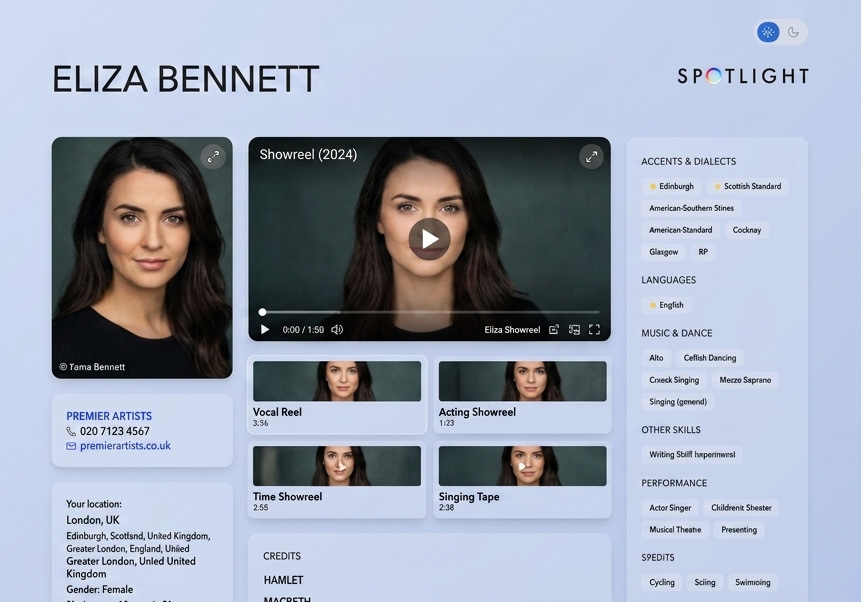The height and width of the screenshot is (602, 861).
Task: Switch to dark mode with moon icon
Action: click(793, 32)
